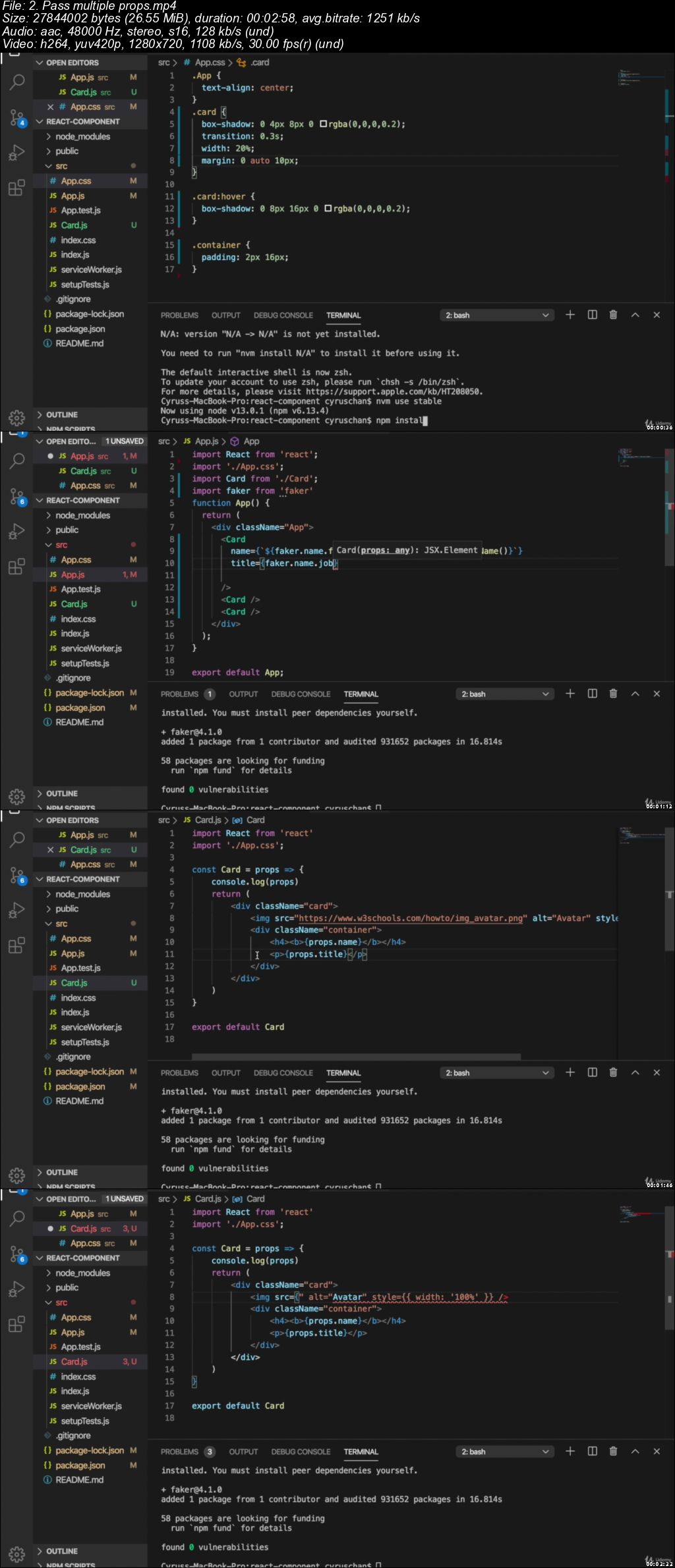Split terminal in the 00:00:36 frame
The image size is (675, 1568).
(x=592, y=315)
